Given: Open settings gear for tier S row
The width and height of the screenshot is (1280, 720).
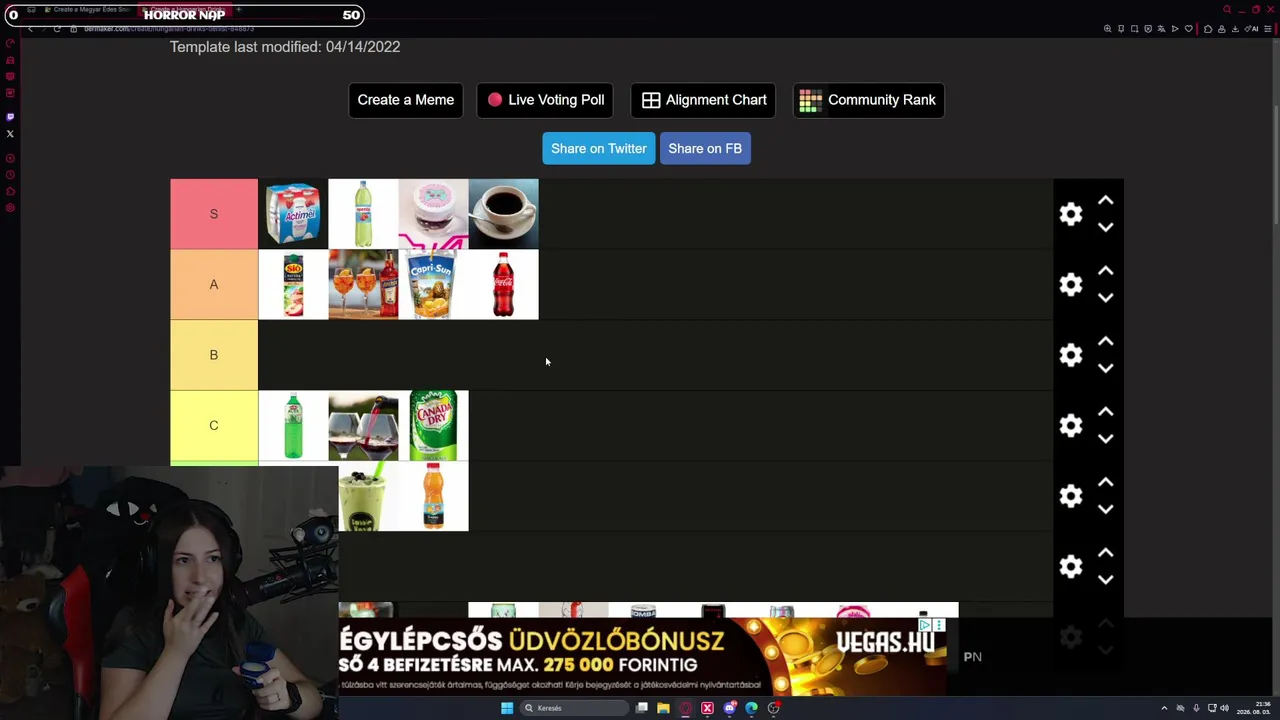Looking at the screenshot, I should [x=1071, y=214].
